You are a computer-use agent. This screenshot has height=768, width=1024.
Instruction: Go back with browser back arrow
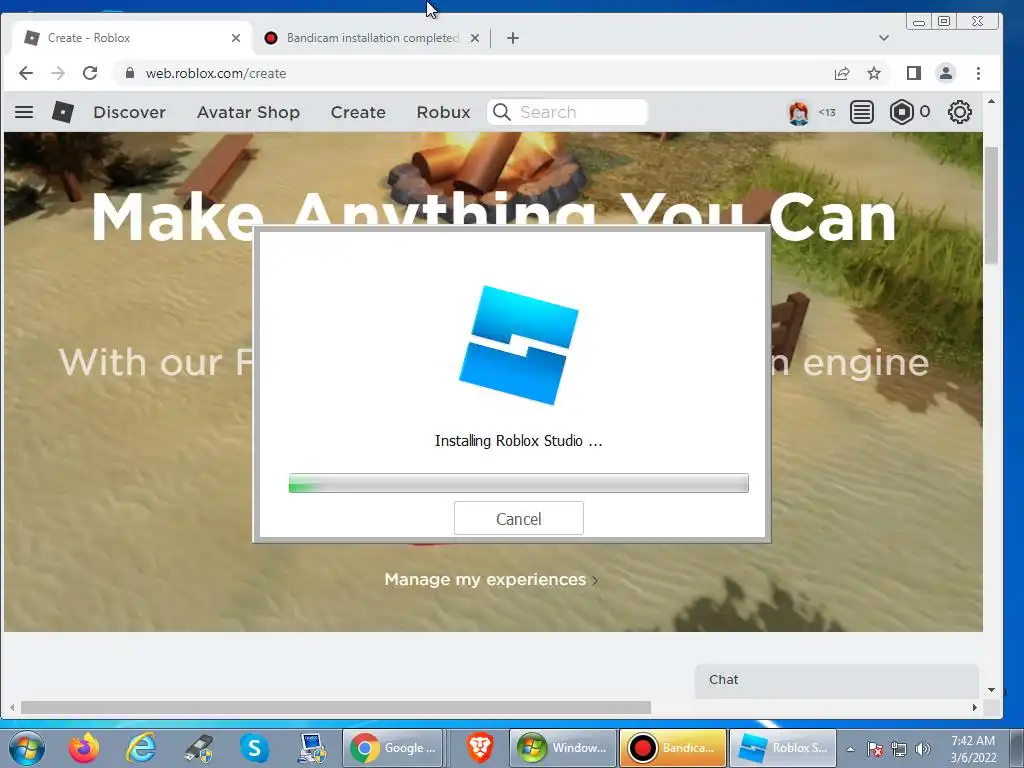pyautogui.click(x=25, y=73)
